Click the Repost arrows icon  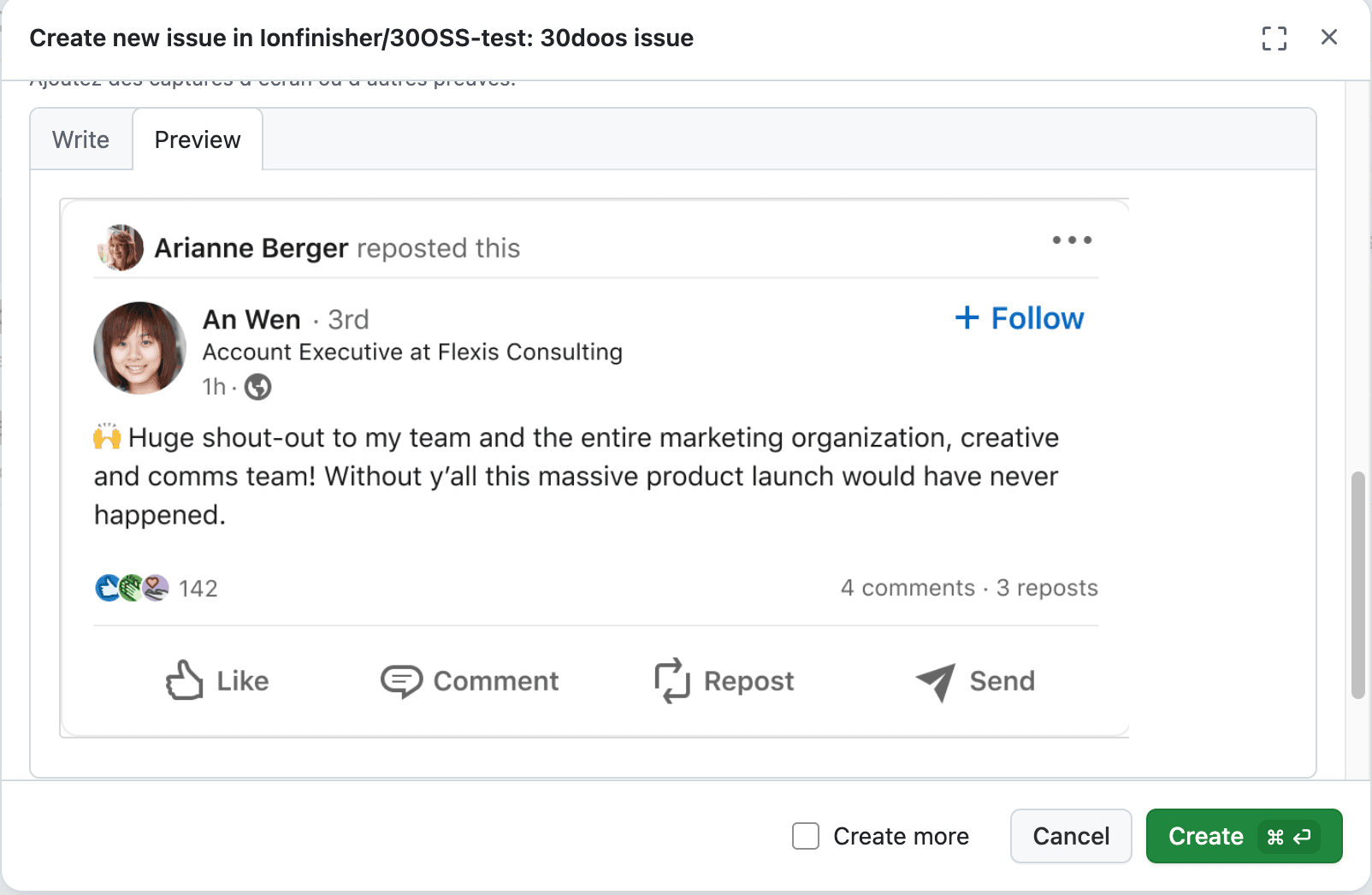672,681
